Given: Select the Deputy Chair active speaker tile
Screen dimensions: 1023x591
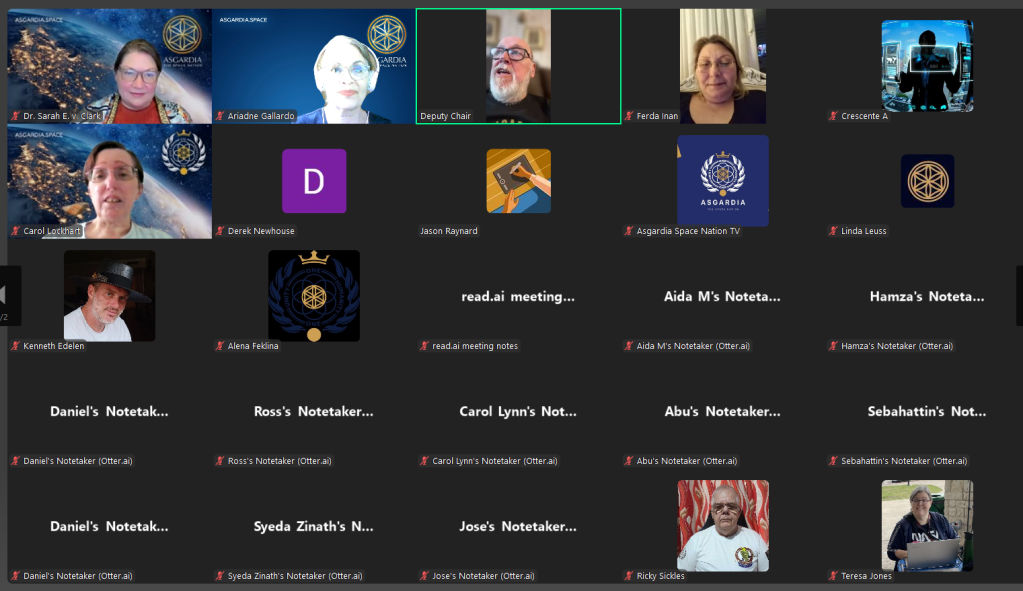Looking at the screenshot, I should coord(518,66).
